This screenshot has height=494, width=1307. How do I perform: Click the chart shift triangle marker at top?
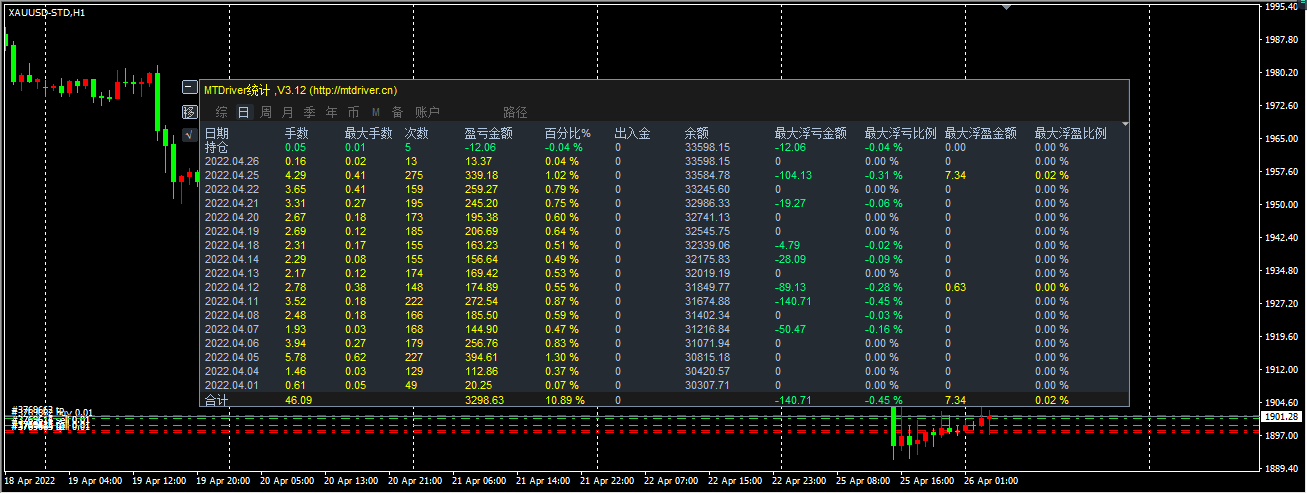click(x=1007, y=6)
